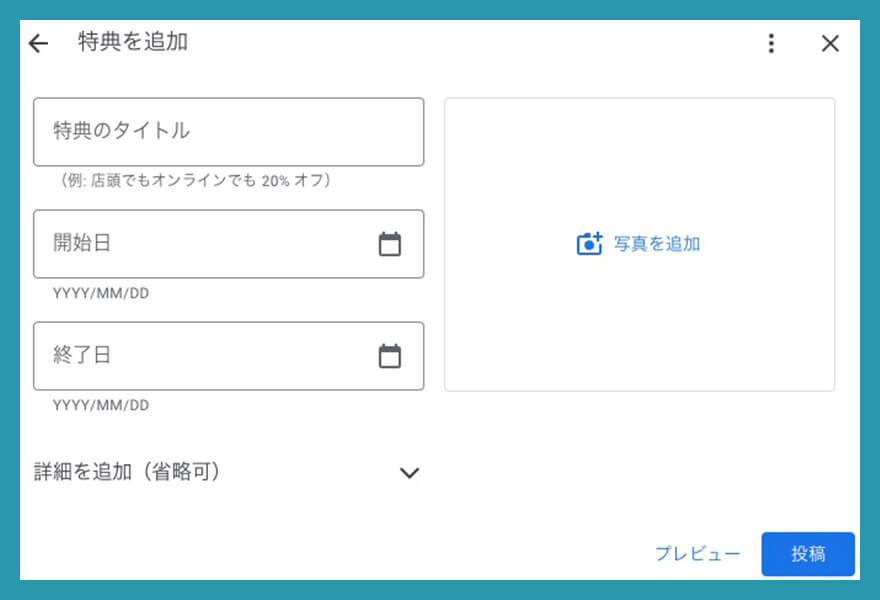Expand the details section chevron arrow
The image size is (880, 600).
409,473
